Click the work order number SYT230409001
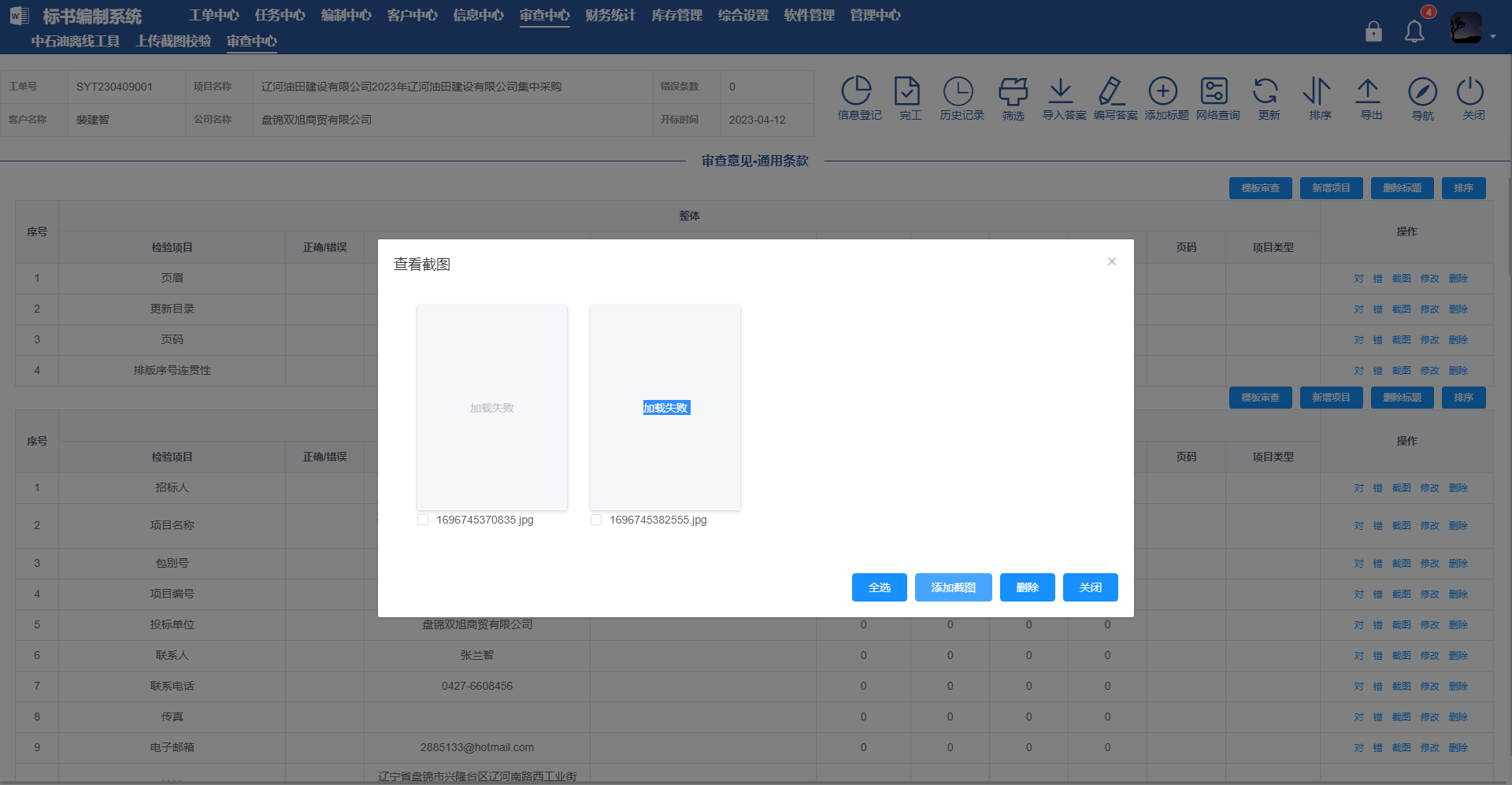The width and height of the screenshot is (1512, 785). (x=114, y=87)
